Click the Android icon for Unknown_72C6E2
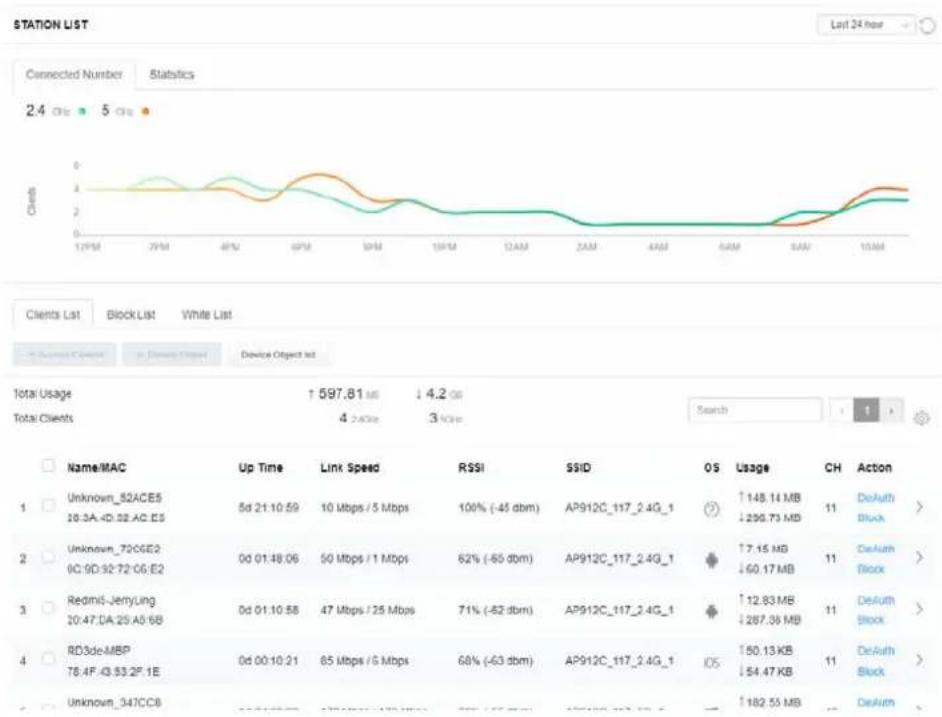Screen dimensions: 942x717 coord(711,560)
